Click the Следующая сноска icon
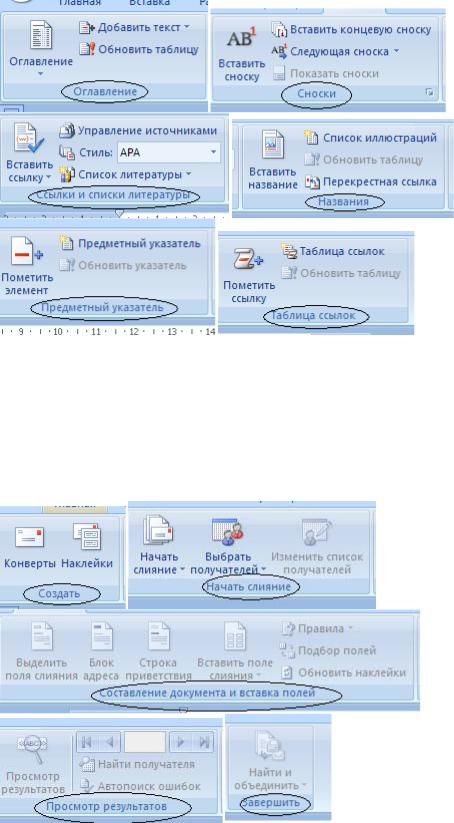This screenshot has height=823, width=454. (279, 51)
